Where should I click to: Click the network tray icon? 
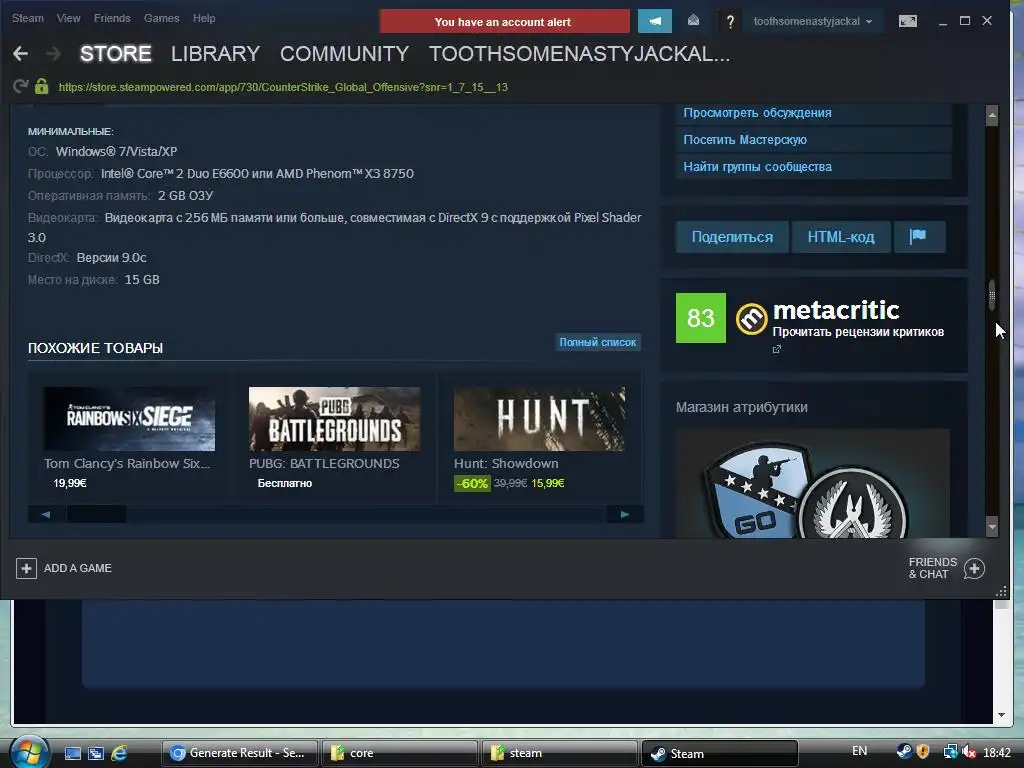click(x=950, y=752)
